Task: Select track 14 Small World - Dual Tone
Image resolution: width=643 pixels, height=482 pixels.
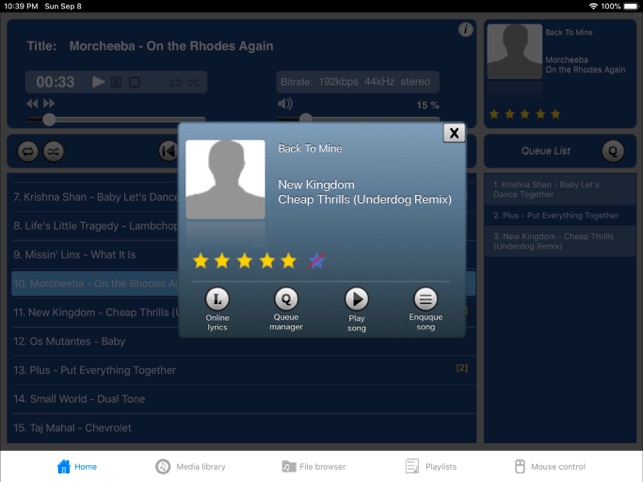Action: pyautogui.click(x=244, y=399)
